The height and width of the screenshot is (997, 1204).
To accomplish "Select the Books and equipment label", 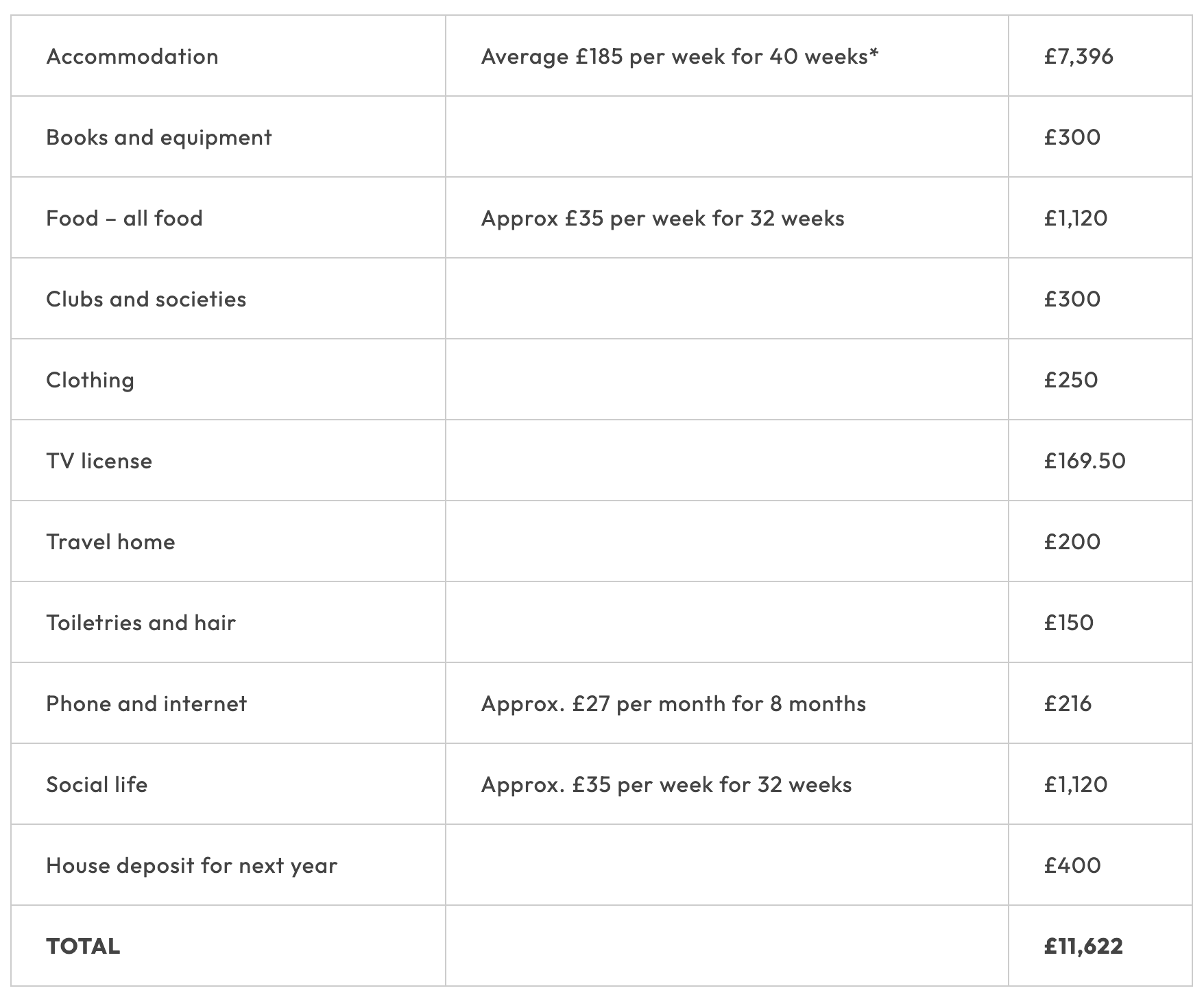I will click(x=159, y=137).
